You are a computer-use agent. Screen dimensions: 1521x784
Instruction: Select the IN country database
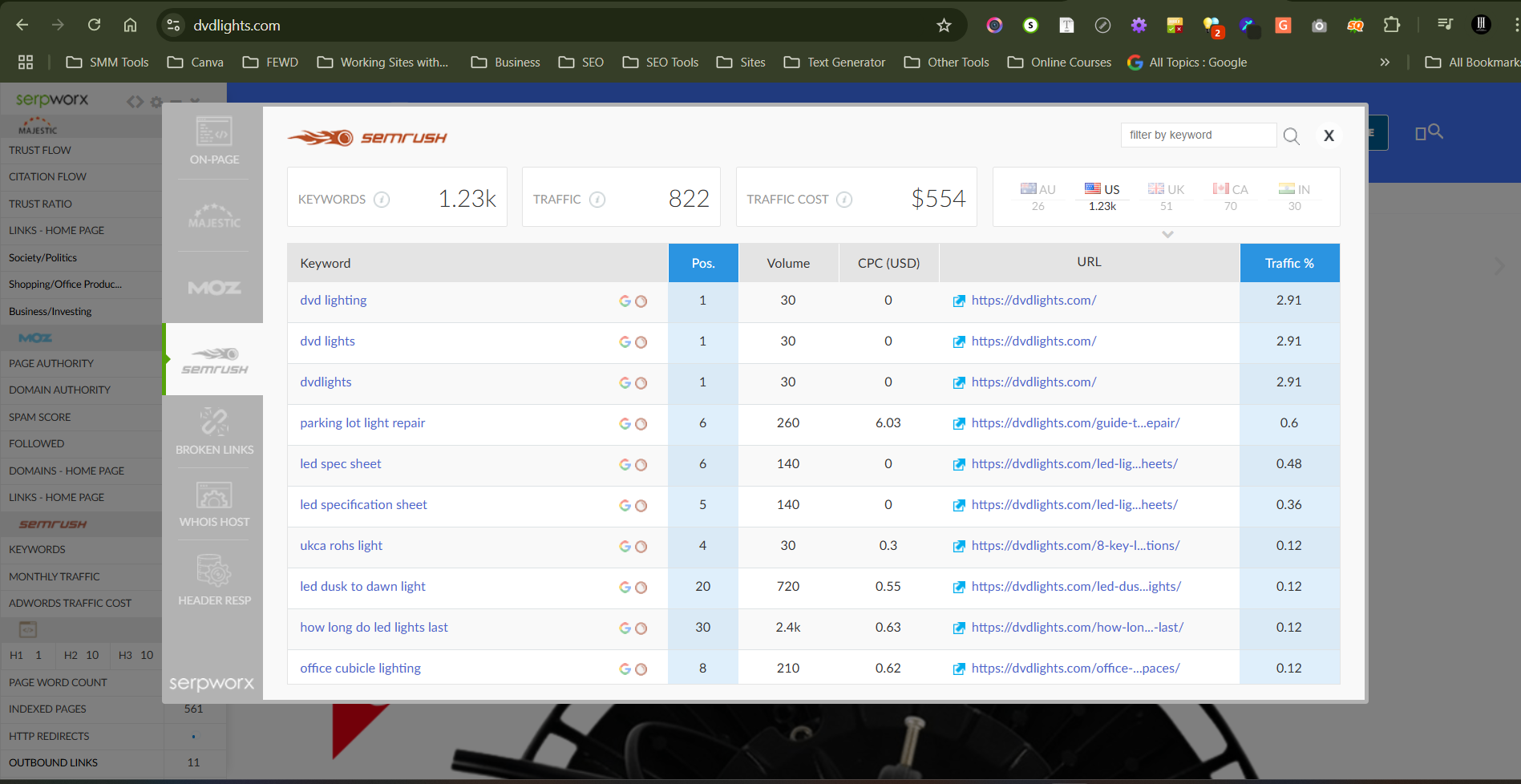tap(1294, 196)
